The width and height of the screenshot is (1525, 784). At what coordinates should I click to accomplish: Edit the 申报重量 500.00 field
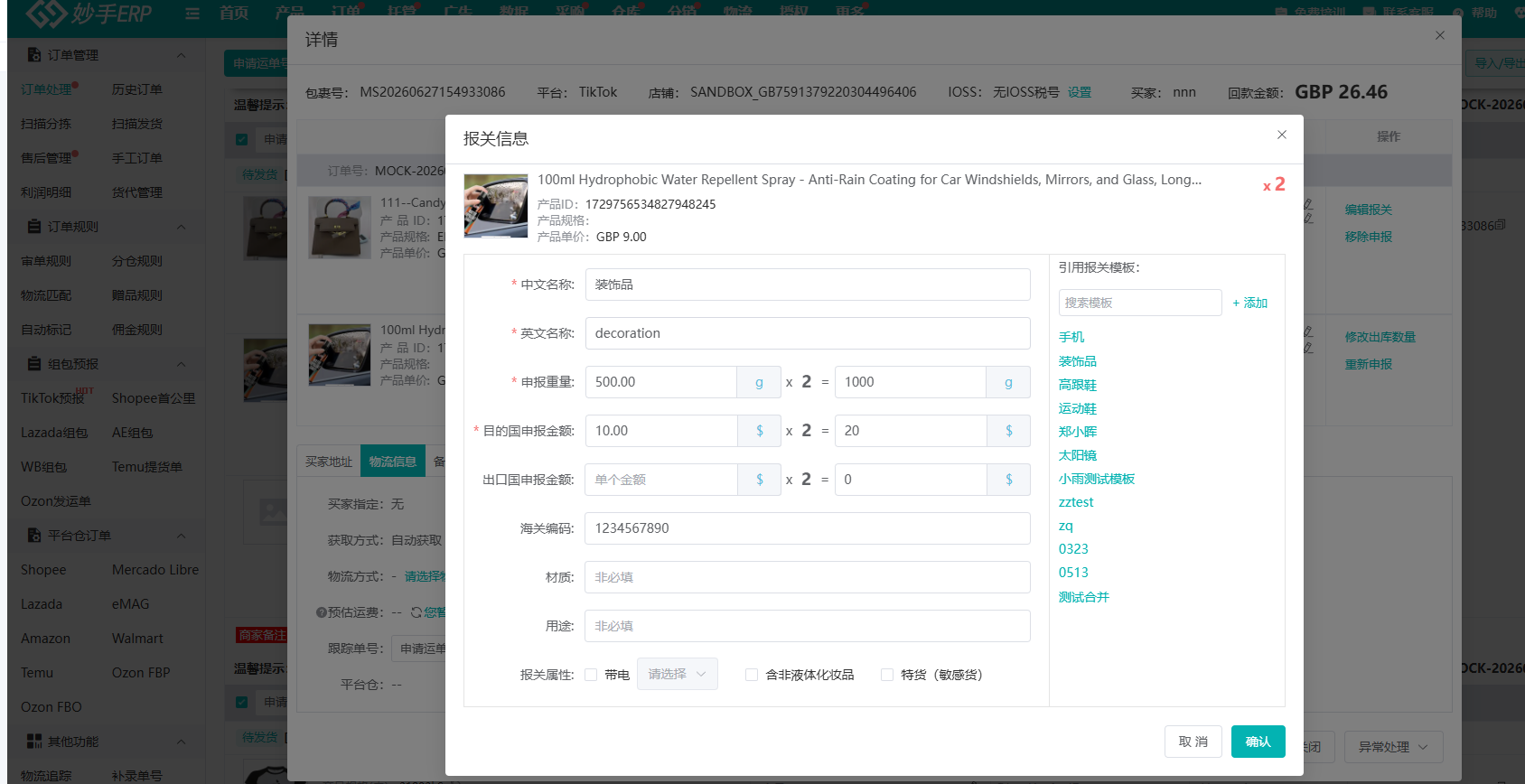(661, 382)
